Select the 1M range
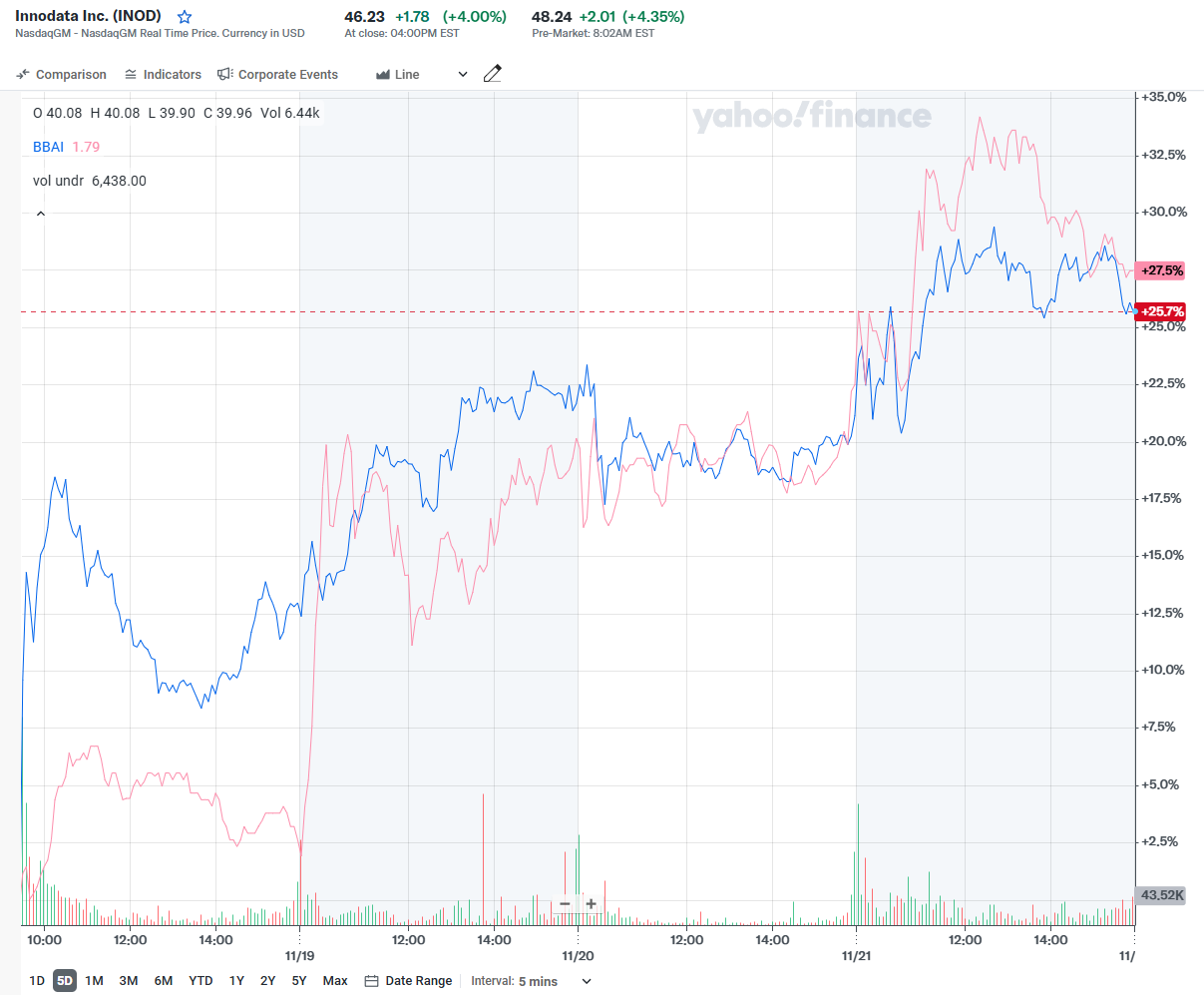1204x995 pixels. (x=95, y=981)
